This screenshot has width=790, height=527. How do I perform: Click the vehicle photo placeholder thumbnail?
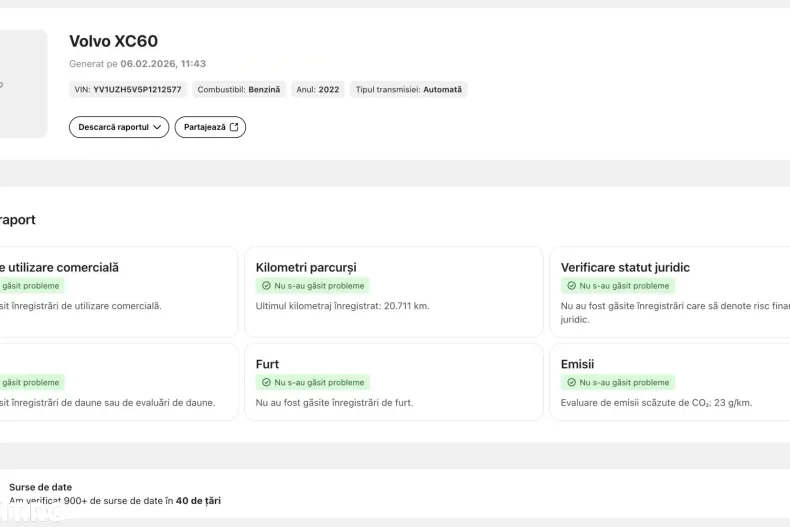pyautogui.click(x=20, y=84)
